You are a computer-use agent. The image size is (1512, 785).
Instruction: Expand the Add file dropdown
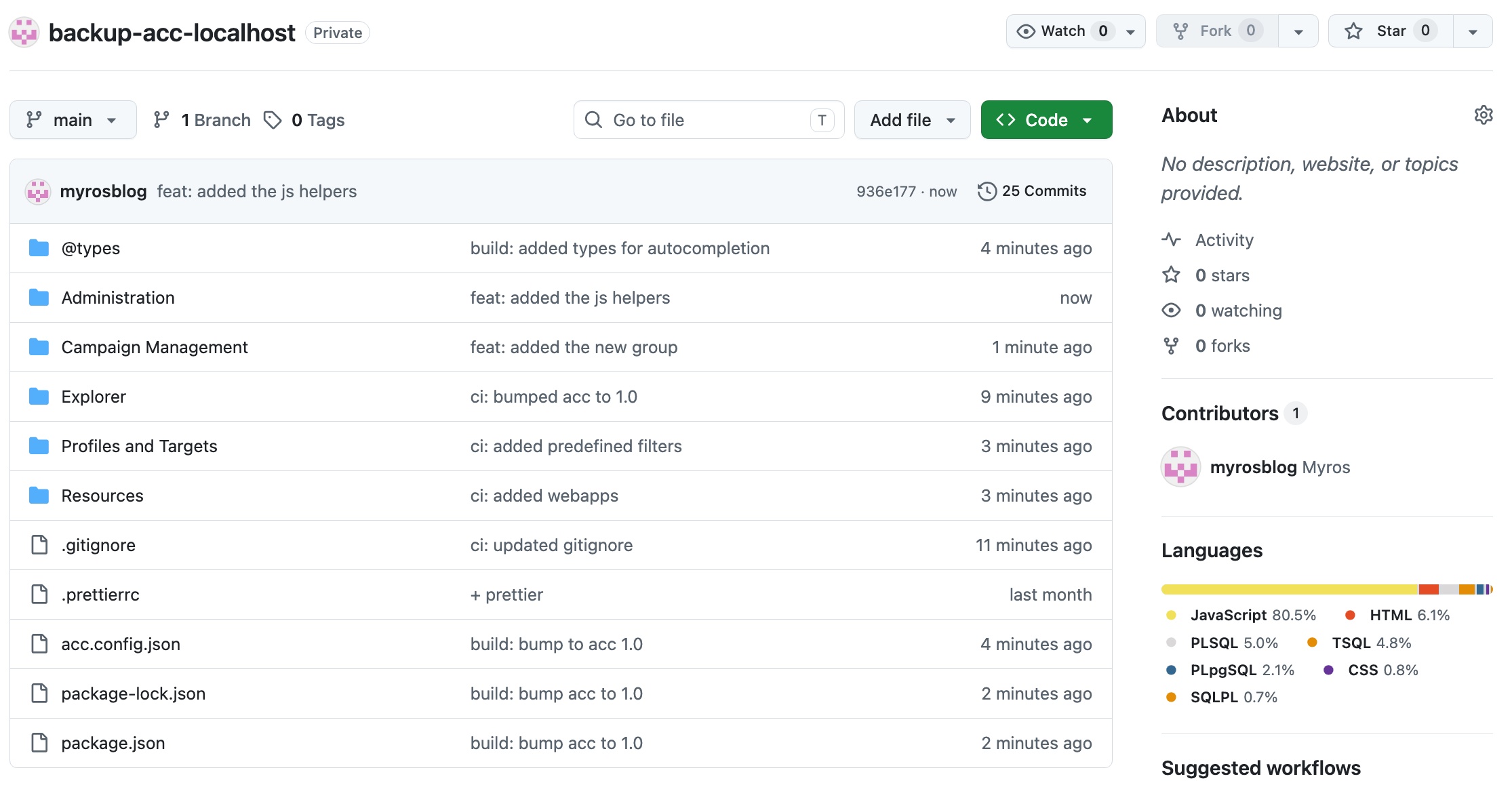(912, 120)
